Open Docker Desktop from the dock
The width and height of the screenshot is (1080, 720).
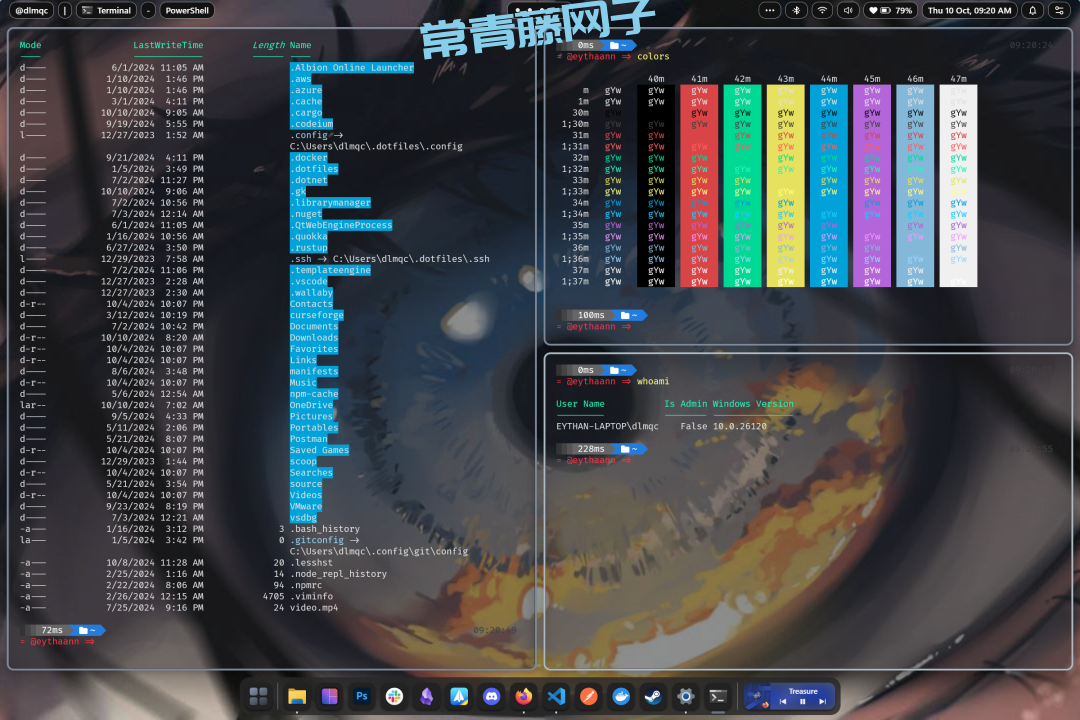pyautogui.click(x=621, y=696)
